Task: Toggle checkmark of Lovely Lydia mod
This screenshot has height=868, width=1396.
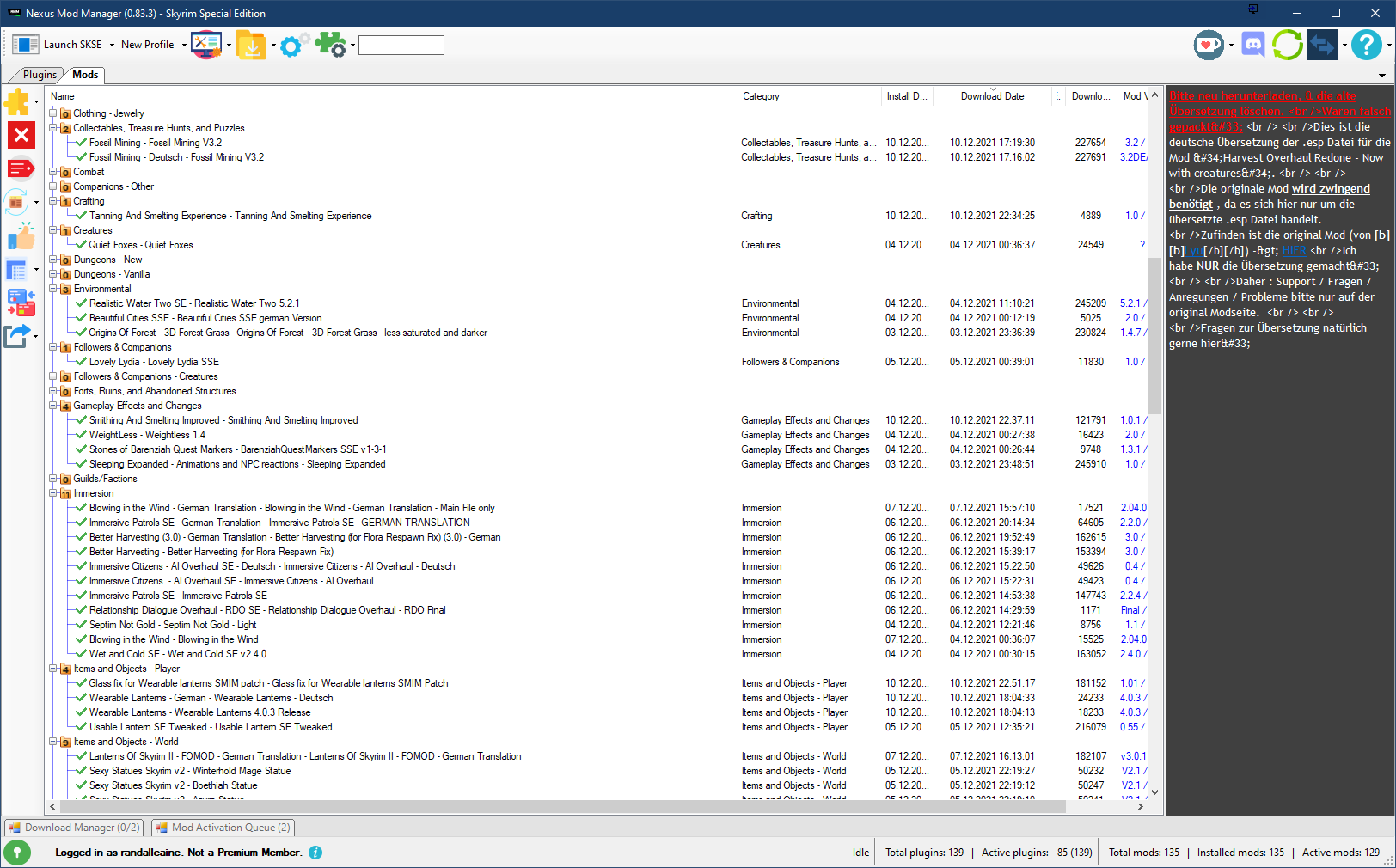Action: pyautogui.click(x=82, y=362)
